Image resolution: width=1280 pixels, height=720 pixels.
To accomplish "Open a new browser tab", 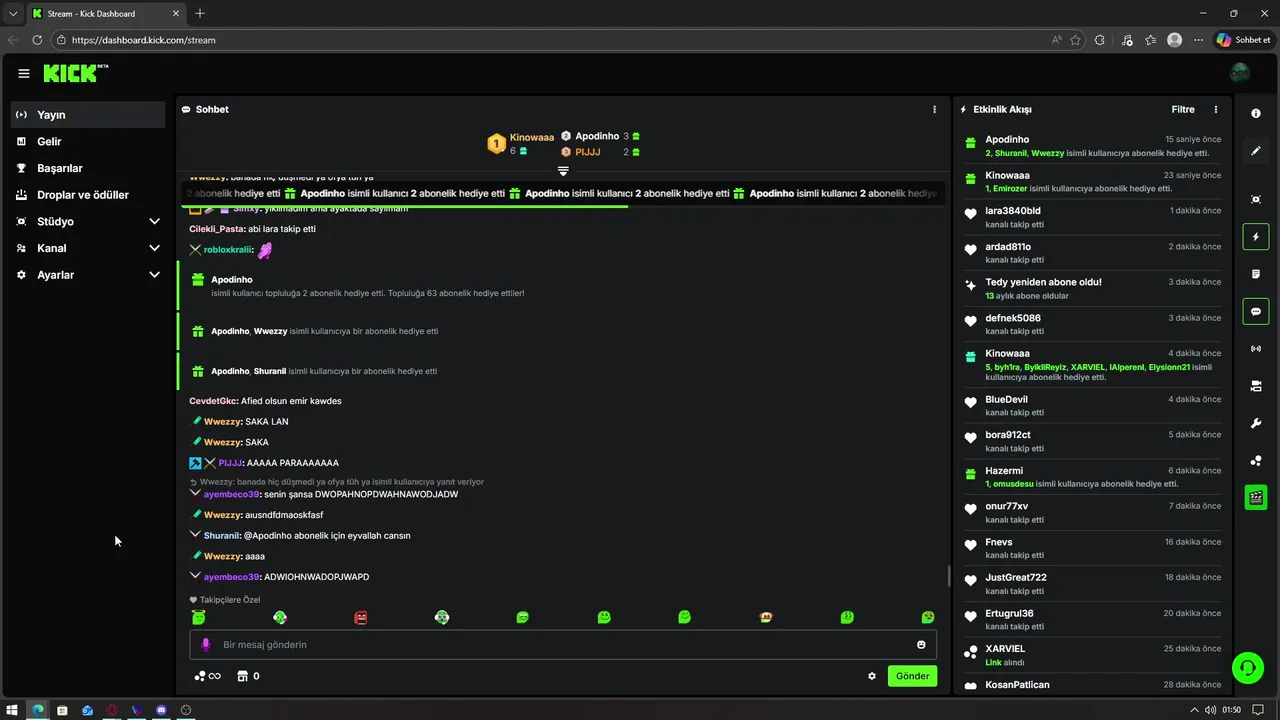I will point(200,13).
